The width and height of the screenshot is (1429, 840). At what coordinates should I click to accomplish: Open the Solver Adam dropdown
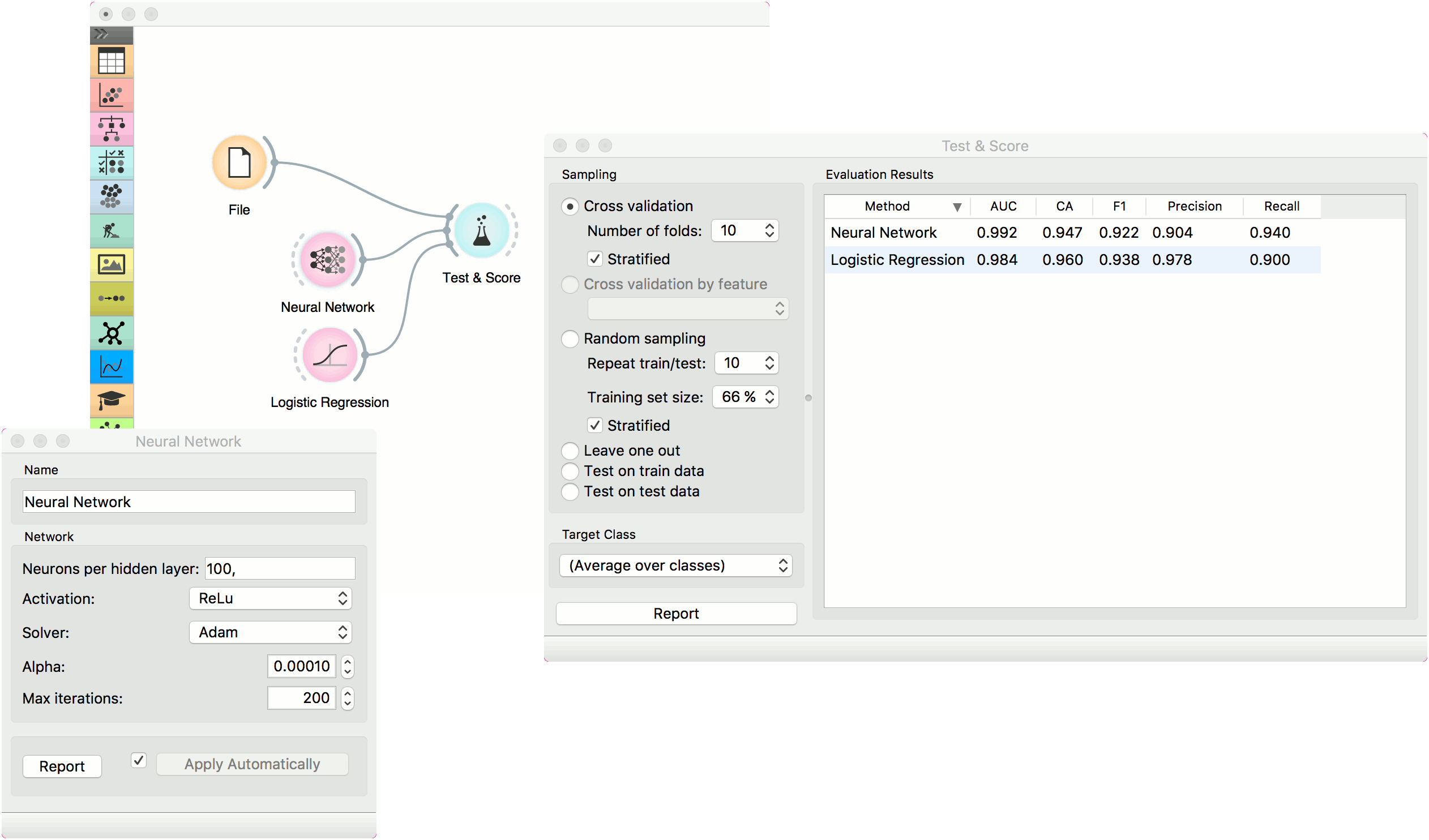click(x=271, y=633)
